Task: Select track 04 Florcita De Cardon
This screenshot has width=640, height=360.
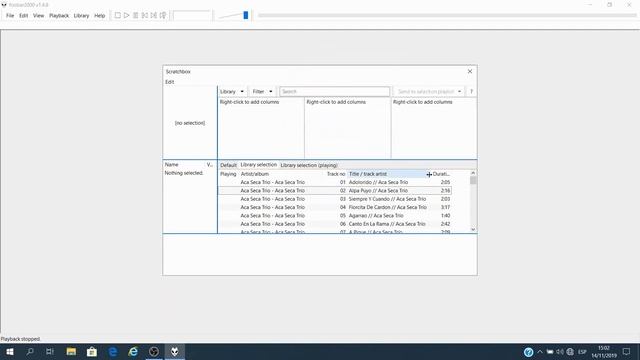Action: point(335,207)
